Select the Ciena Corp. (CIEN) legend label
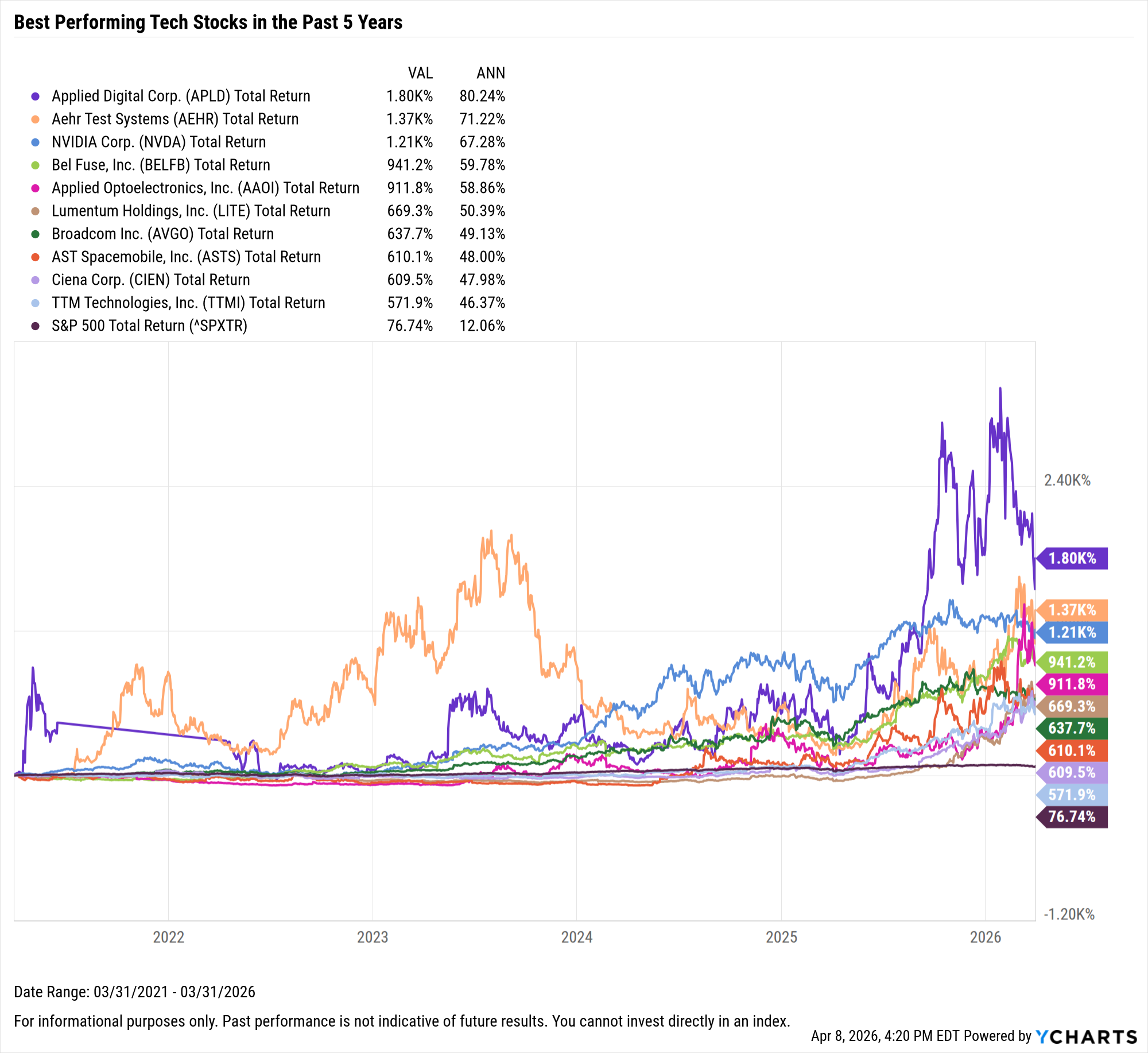 [x=150, y=280]
